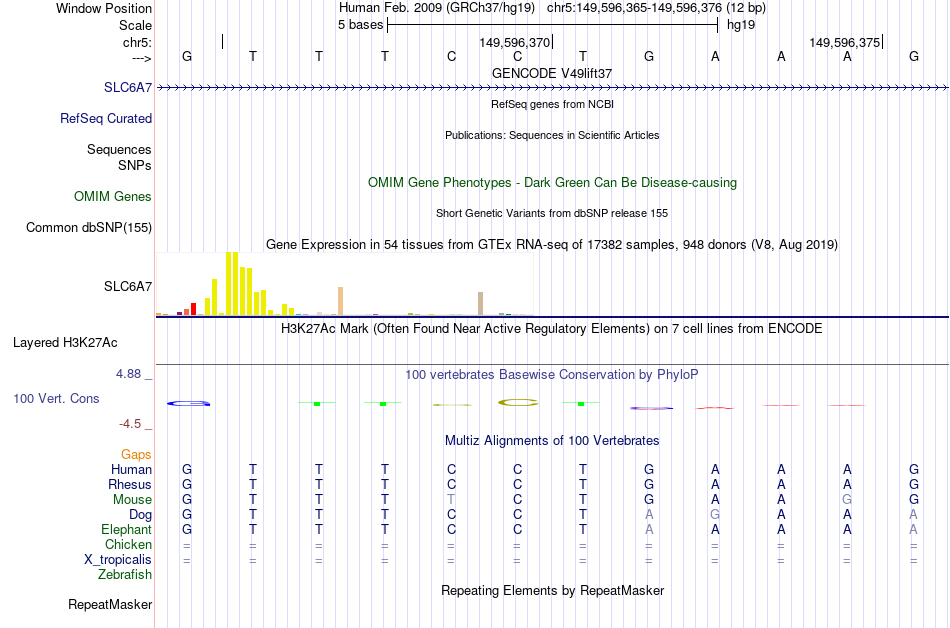This screenshot has height=628, width=950.
Task: Click the gray mismatched G in Mouse row
Action: click(847, 500)
